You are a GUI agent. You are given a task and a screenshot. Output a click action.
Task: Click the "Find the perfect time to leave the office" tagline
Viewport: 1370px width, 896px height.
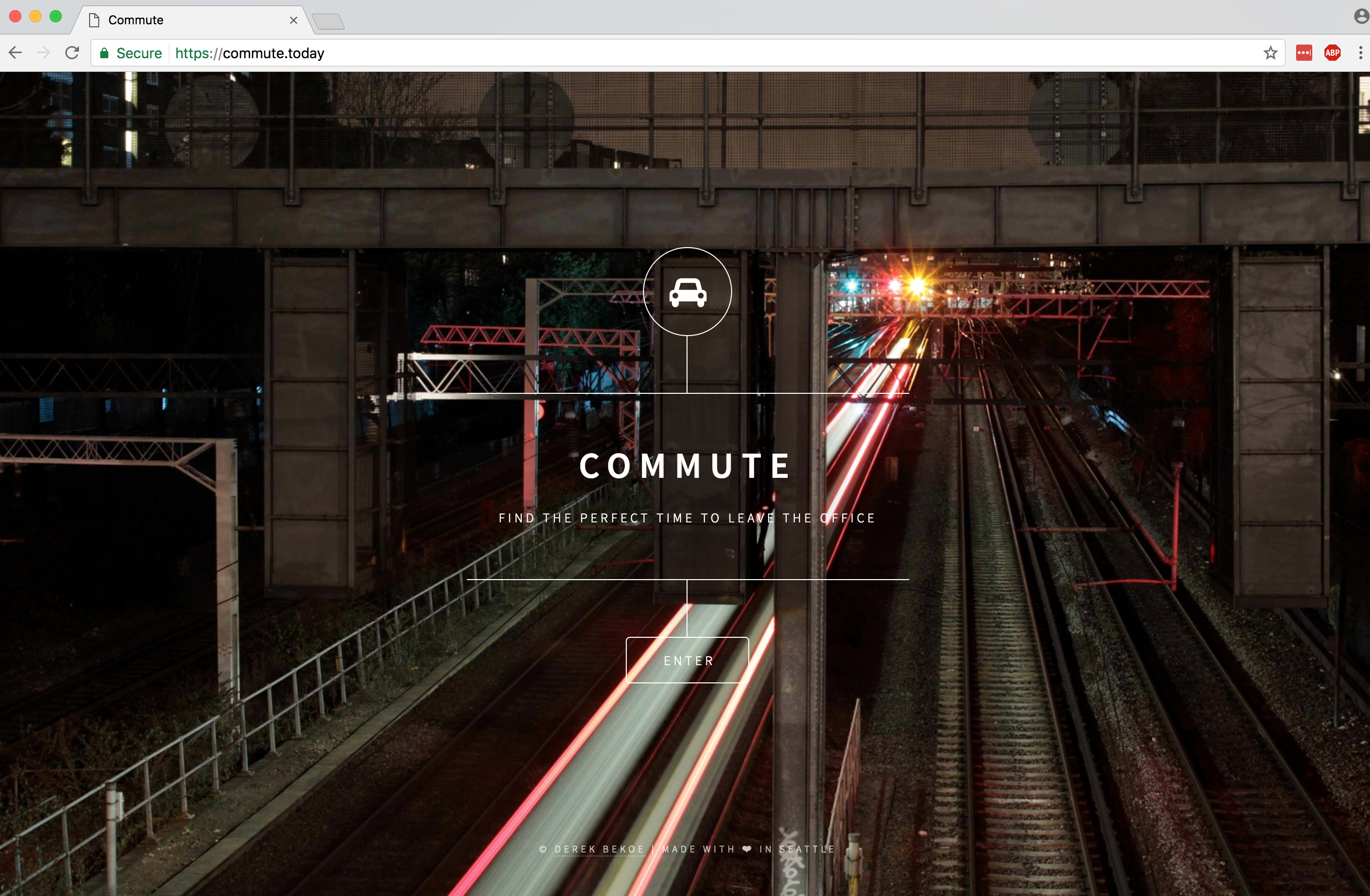point(687,518)
